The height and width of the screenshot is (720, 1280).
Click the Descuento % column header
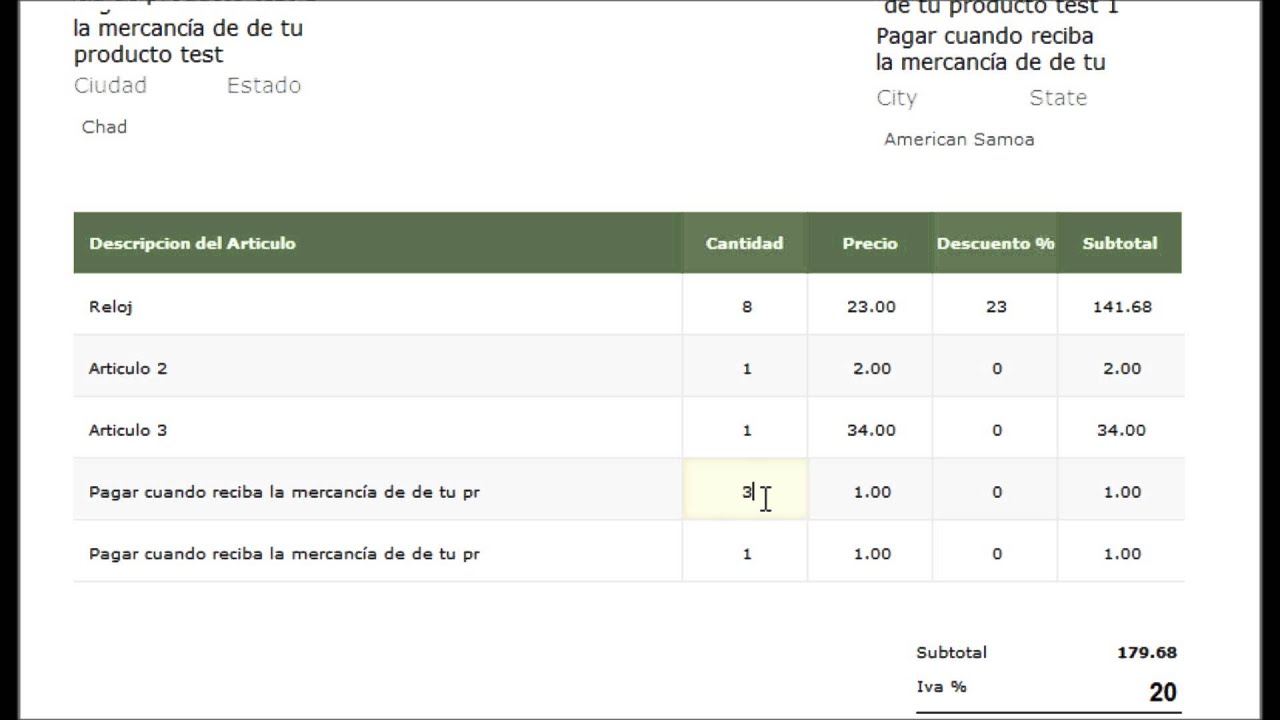pyautogui.click(x=995, y=243)
